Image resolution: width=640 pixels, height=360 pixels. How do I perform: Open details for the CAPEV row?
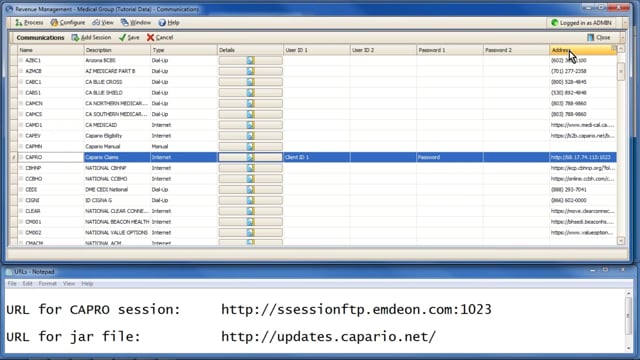(250, 136)
